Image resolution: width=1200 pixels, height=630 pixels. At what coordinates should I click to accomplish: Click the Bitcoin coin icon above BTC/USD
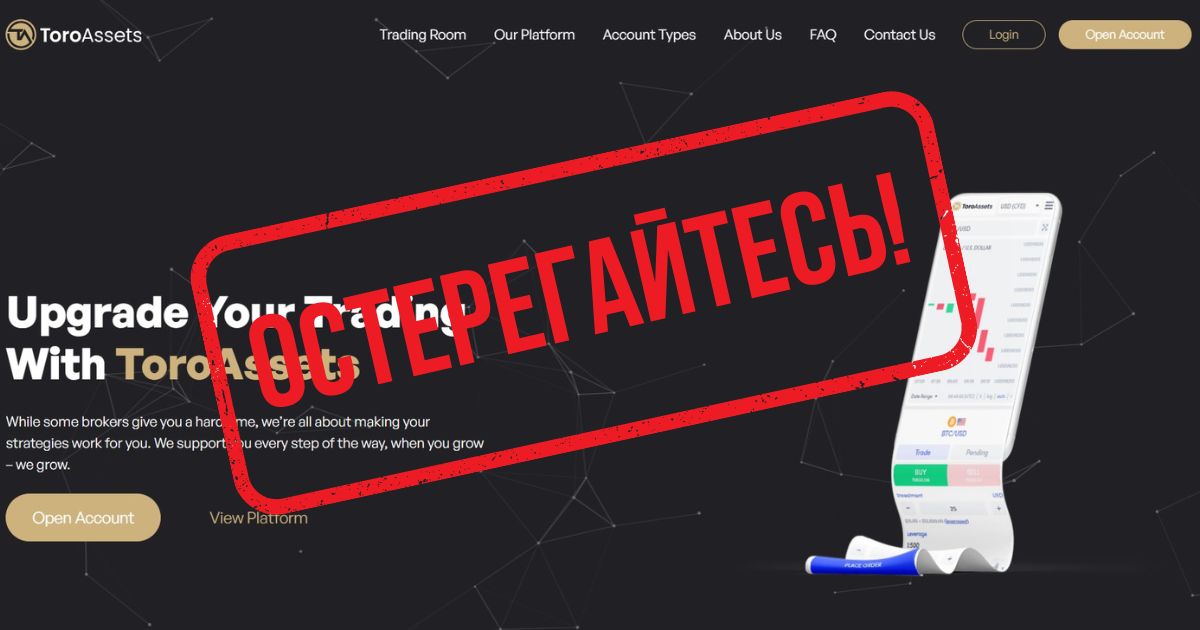[951, 421]
